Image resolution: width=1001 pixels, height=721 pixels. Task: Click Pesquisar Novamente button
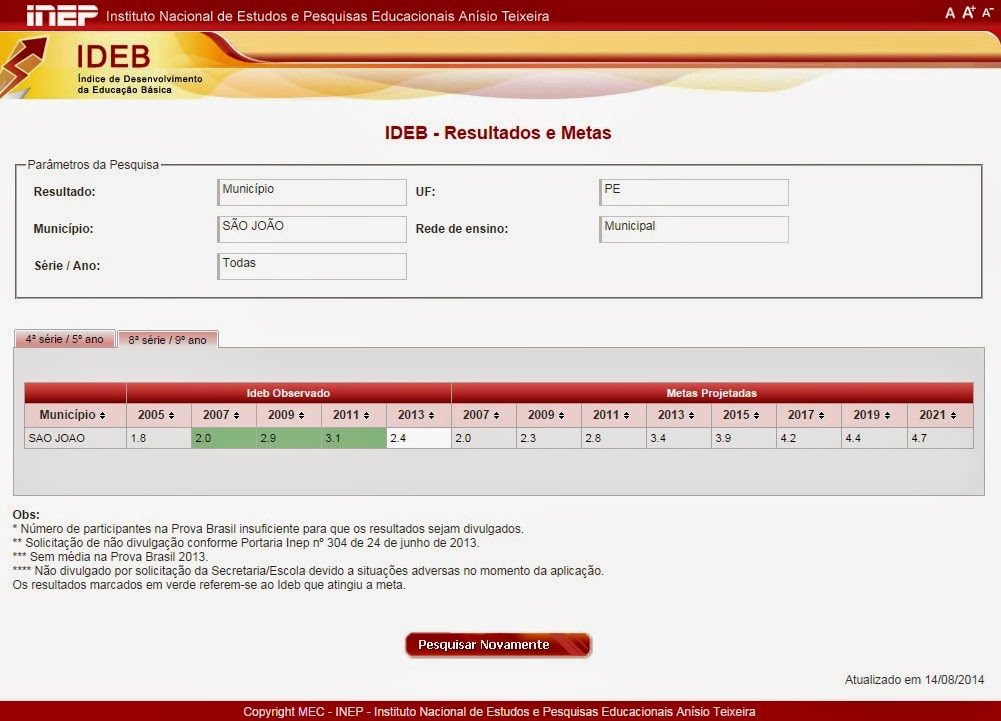coord(499,645)
